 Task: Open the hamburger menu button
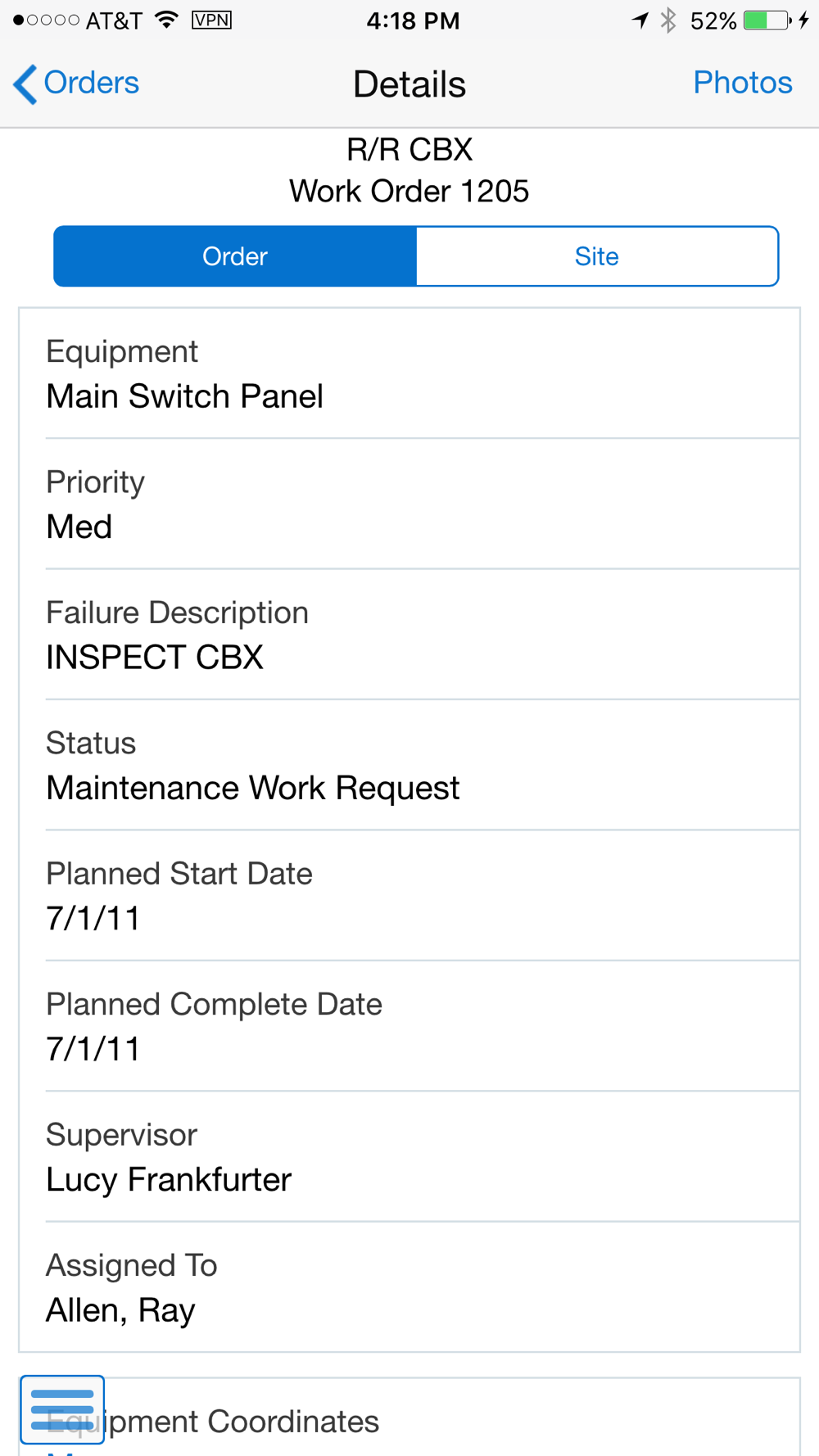62,1409
